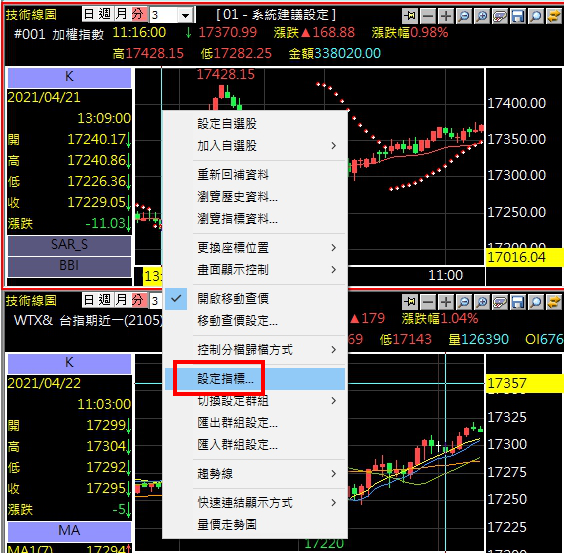This screenshot has width=564, height=553.
Task: Click the SAR_S indicator header
Action: click(x=69, y=245)
